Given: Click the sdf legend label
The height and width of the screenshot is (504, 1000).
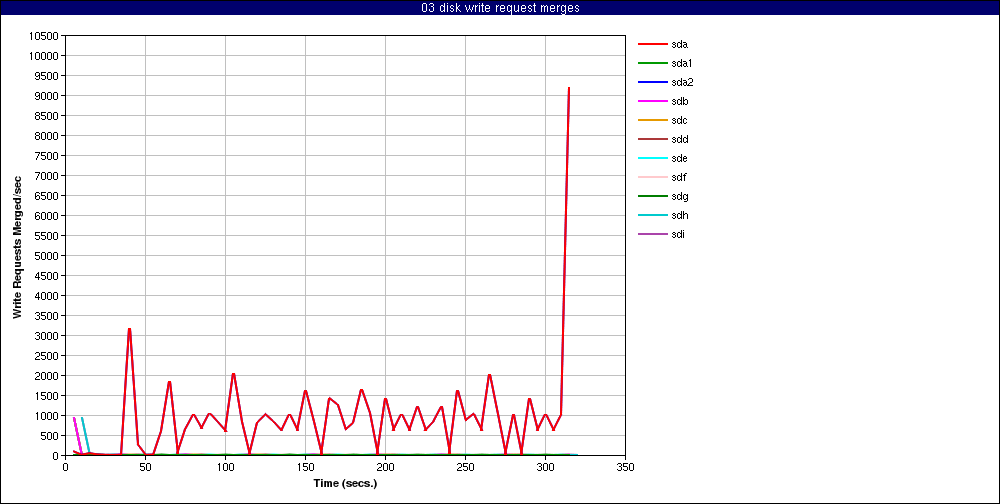Looking at the screenshot, I should pos(679,177).
